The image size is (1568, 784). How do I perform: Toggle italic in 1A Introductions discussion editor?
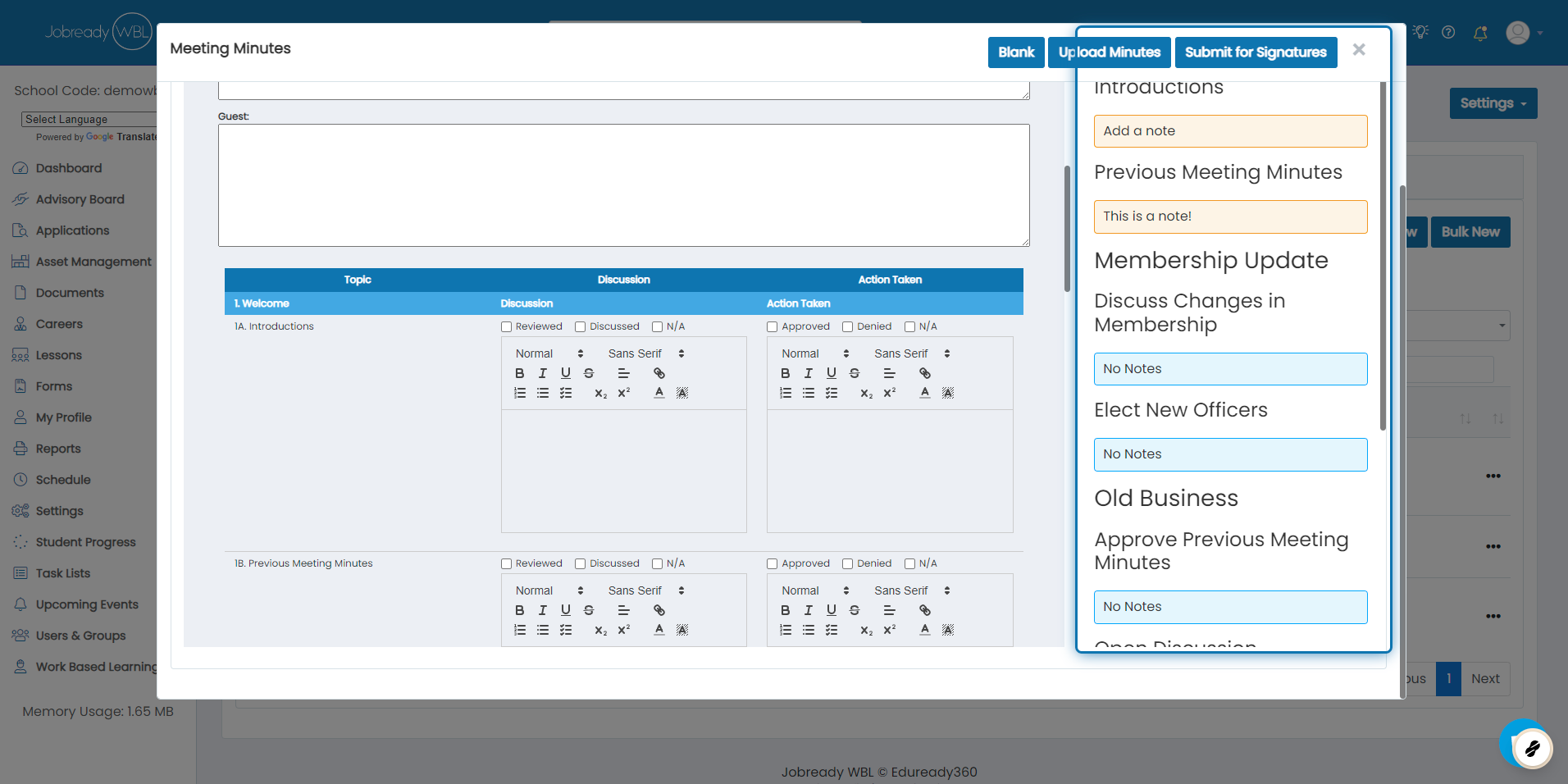click(542, 373)
